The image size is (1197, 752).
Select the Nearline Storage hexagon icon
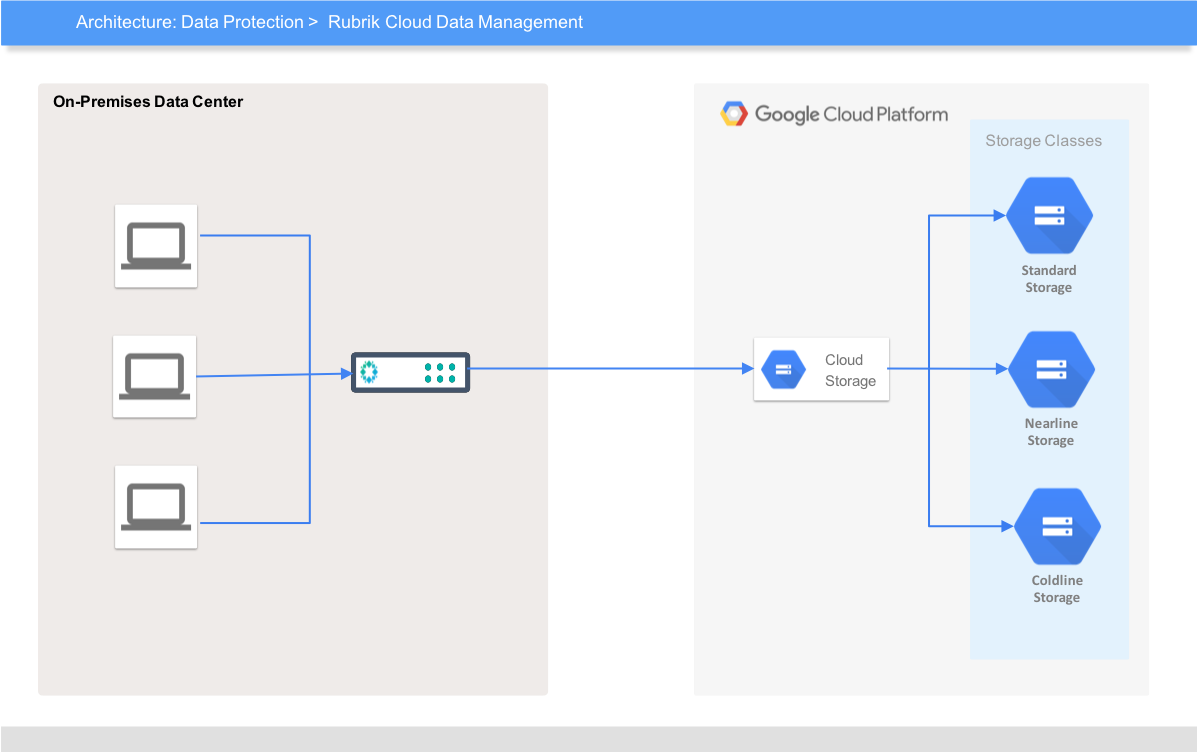pyautogui.click(x=1051, y=369)
